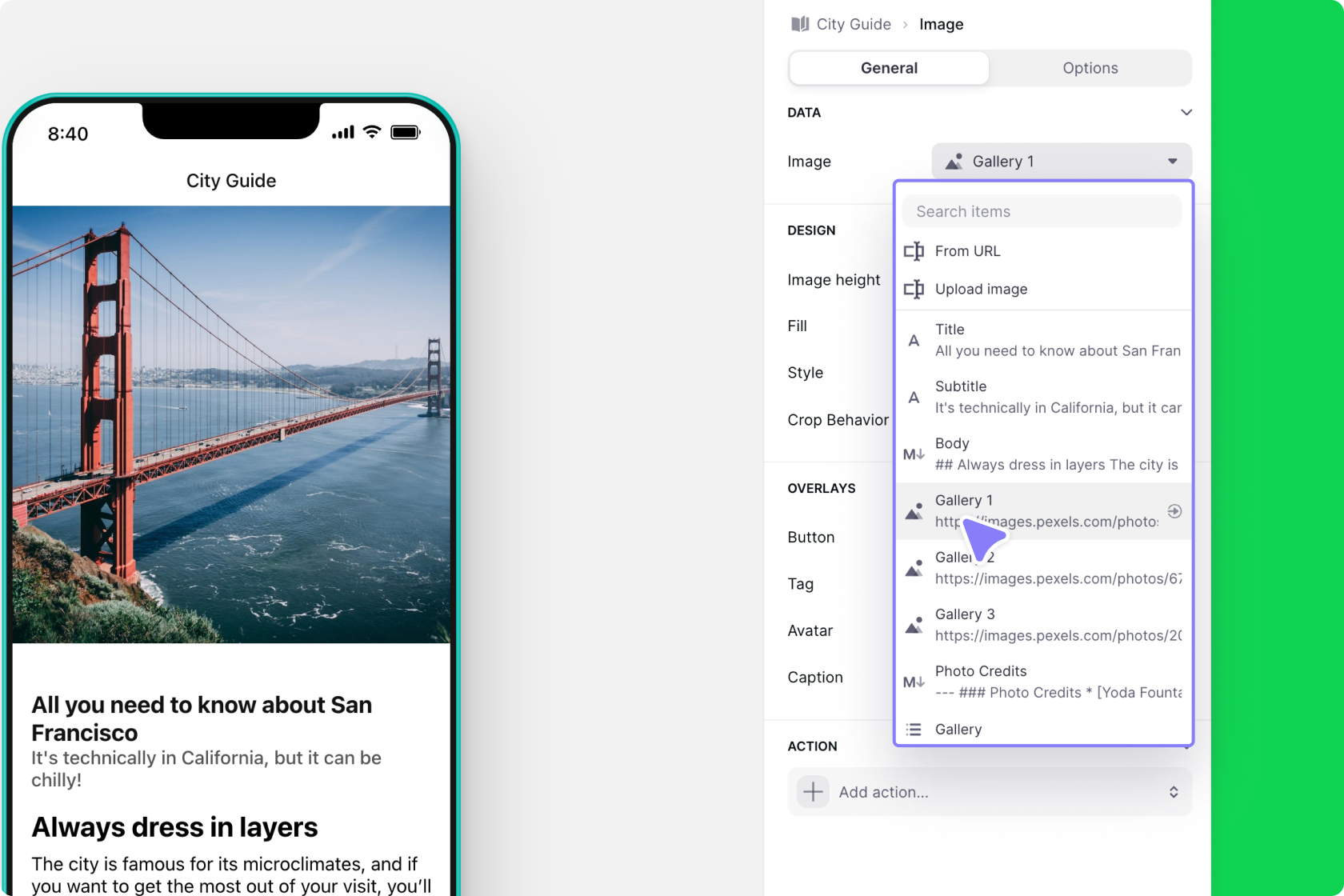Click the From URL icon
Image resolution: width=1344 pixels, height=896 pixels.
[914, 251]
